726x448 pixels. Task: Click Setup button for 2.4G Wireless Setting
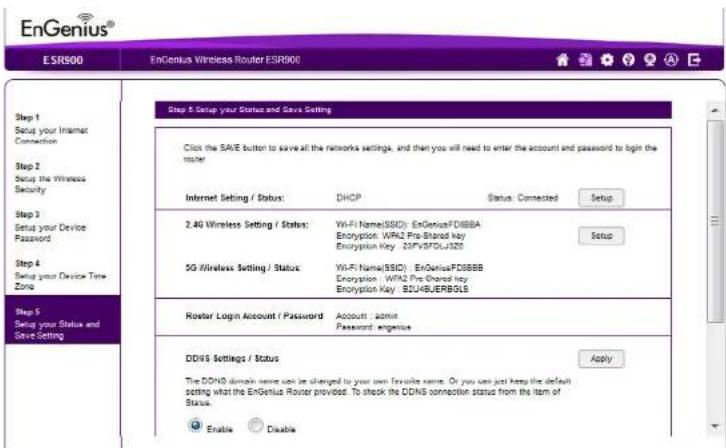(x=601, y=236)
